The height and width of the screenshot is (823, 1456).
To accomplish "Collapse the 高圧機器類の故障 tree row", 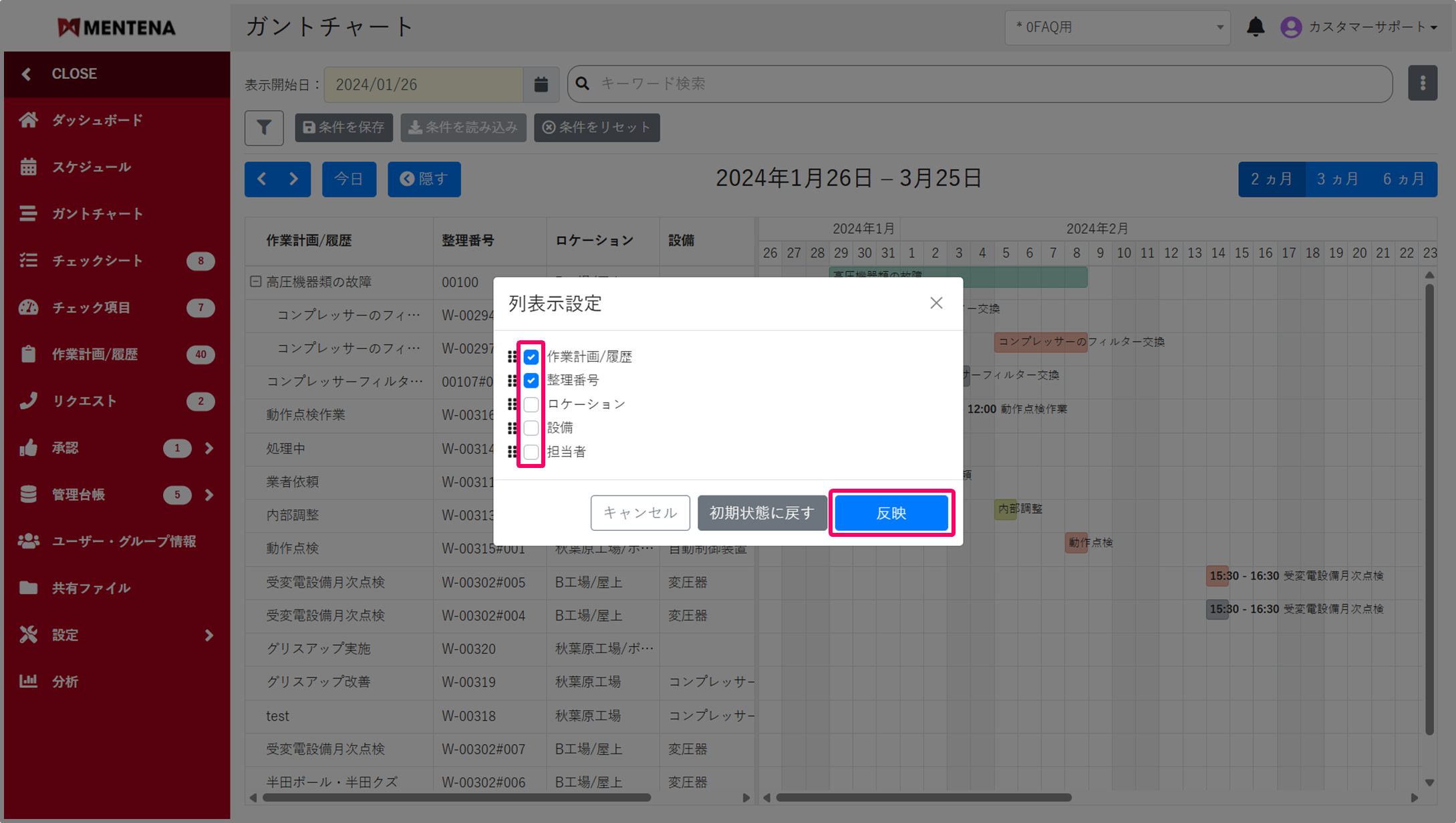I will (255, 281).
